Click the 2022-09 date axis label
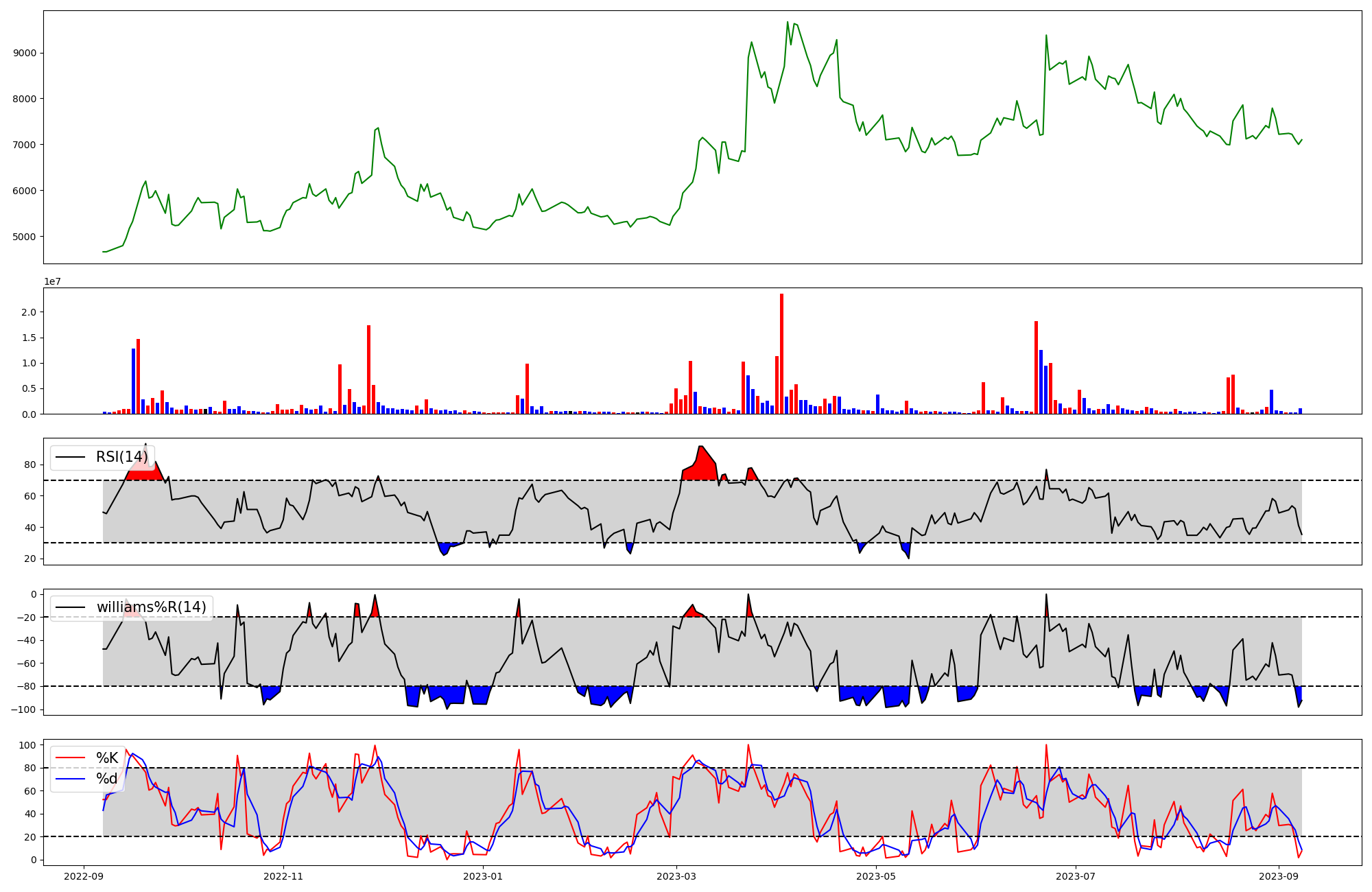Viewport: 1372px width, 892px height. pyautogui.click(x=84, y=876)
